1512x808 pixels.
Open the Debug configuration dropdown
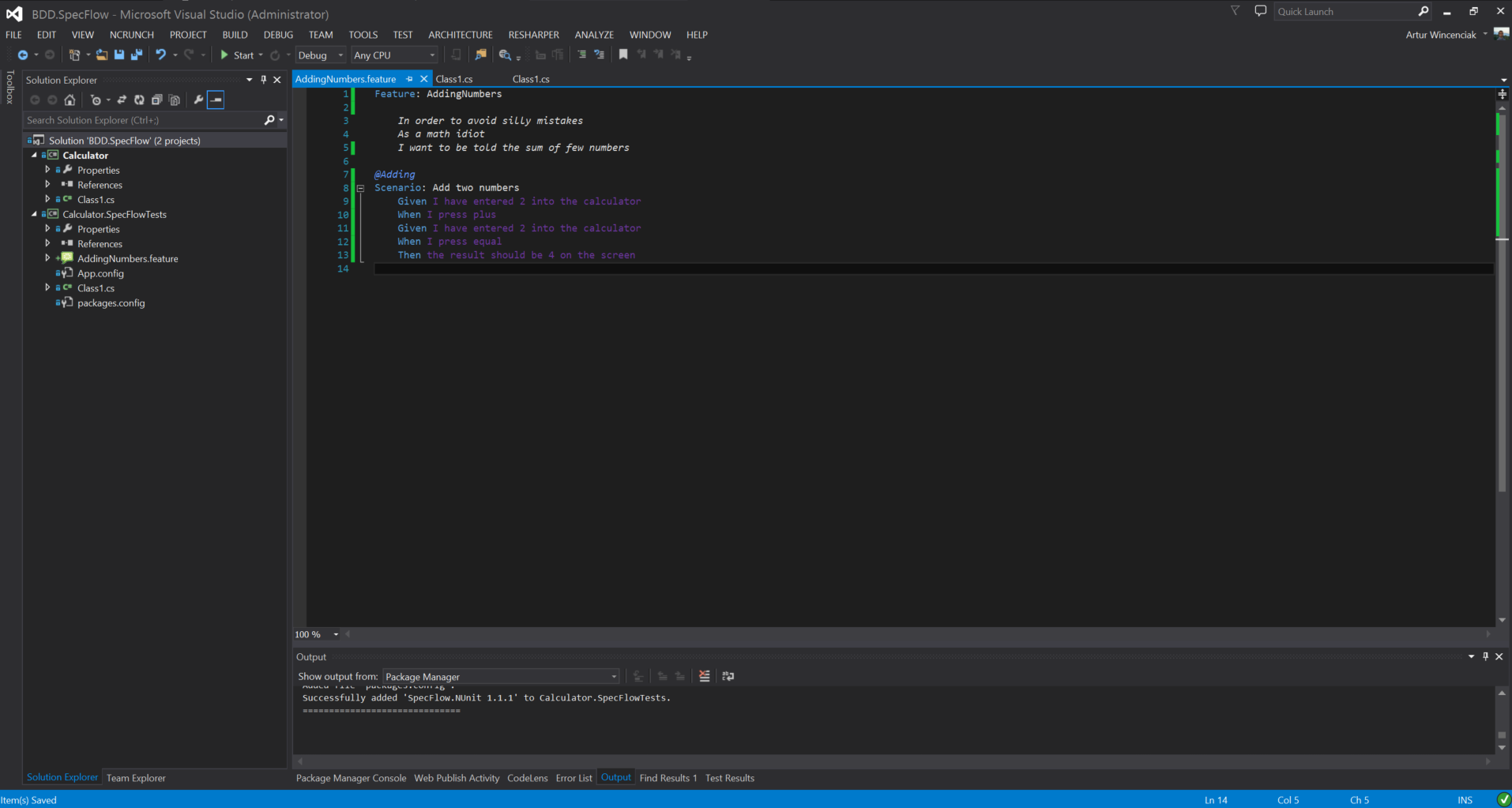point(321,55)
